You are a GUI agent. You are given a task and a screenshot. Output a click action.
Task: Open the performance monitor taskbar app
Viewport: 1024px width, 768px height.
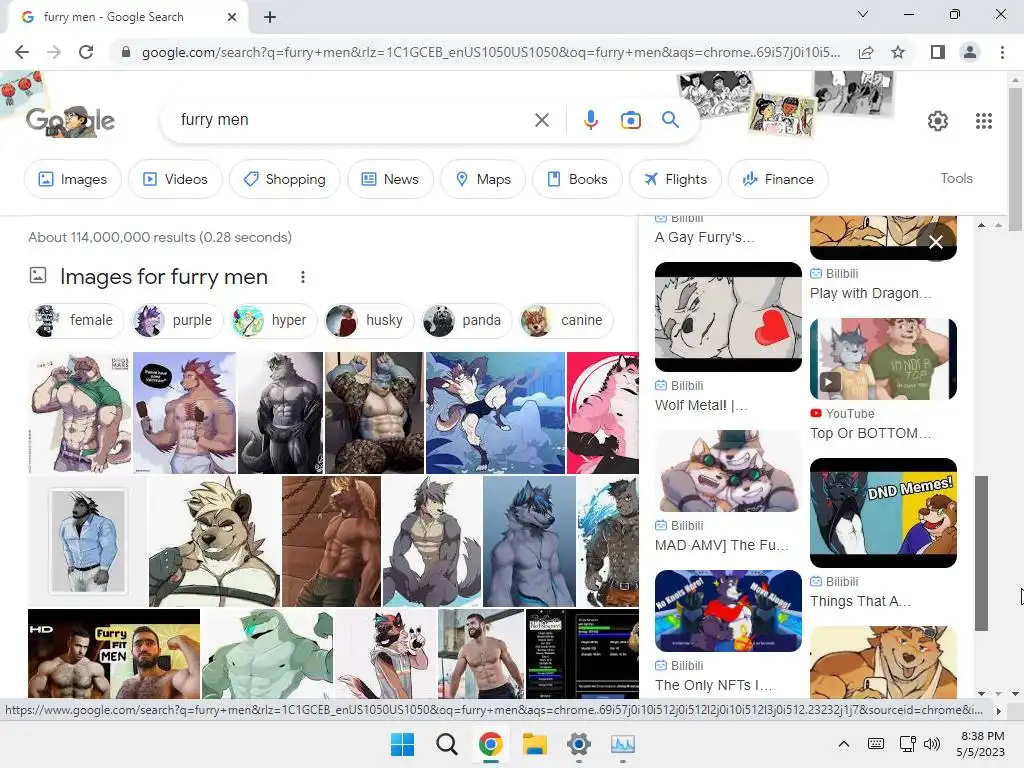[x=622, y=744]
